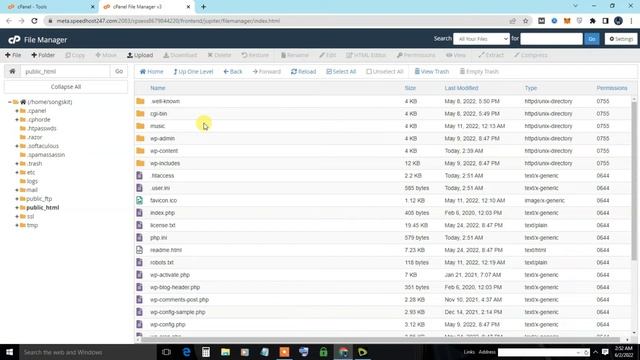Click the readme.html file icon
Viewport: 640px width, 360px height.
pyautogui.click(x=140, y=250)
